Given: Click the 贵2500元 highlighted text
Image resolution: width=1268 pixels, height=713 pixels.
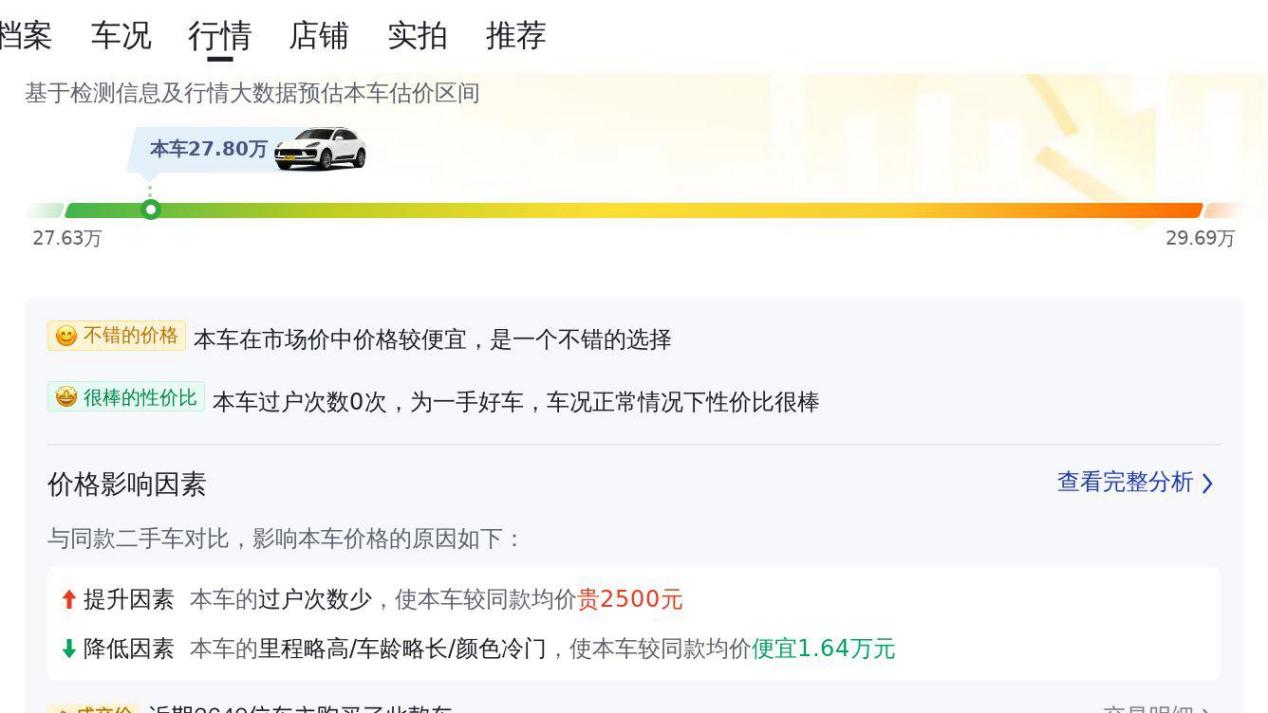Looking at the screenshot, I should 630,600.
